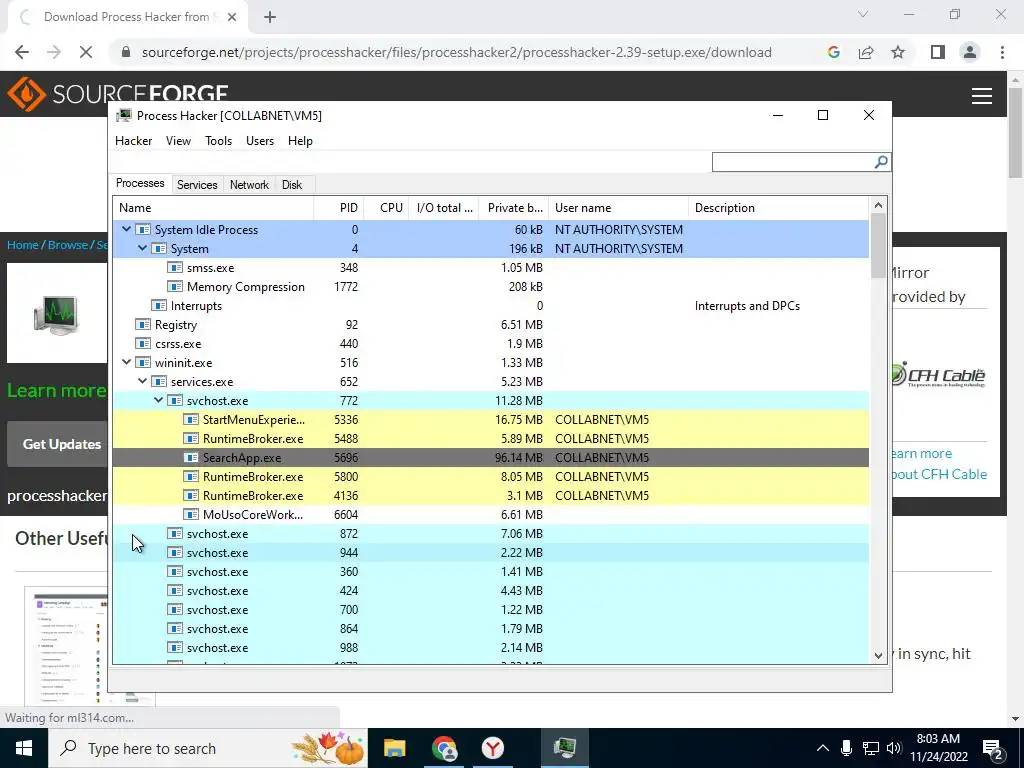Screen dimensions: 1024x768
Task: Open the Chrome tab search chevron
Action: pos(863,14)
